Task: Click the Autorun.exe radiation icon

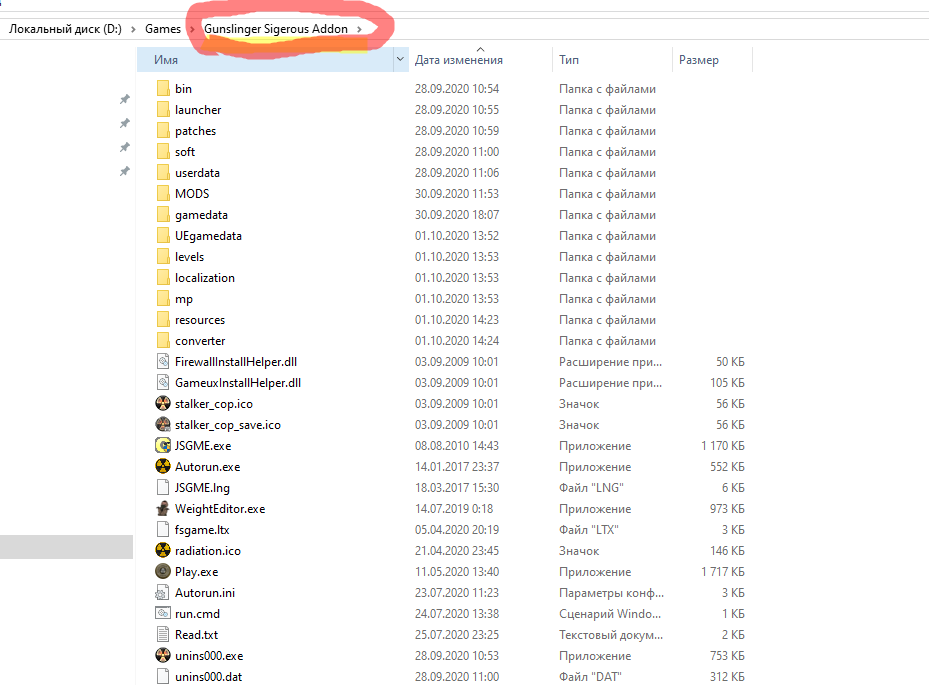Action: 163,466
